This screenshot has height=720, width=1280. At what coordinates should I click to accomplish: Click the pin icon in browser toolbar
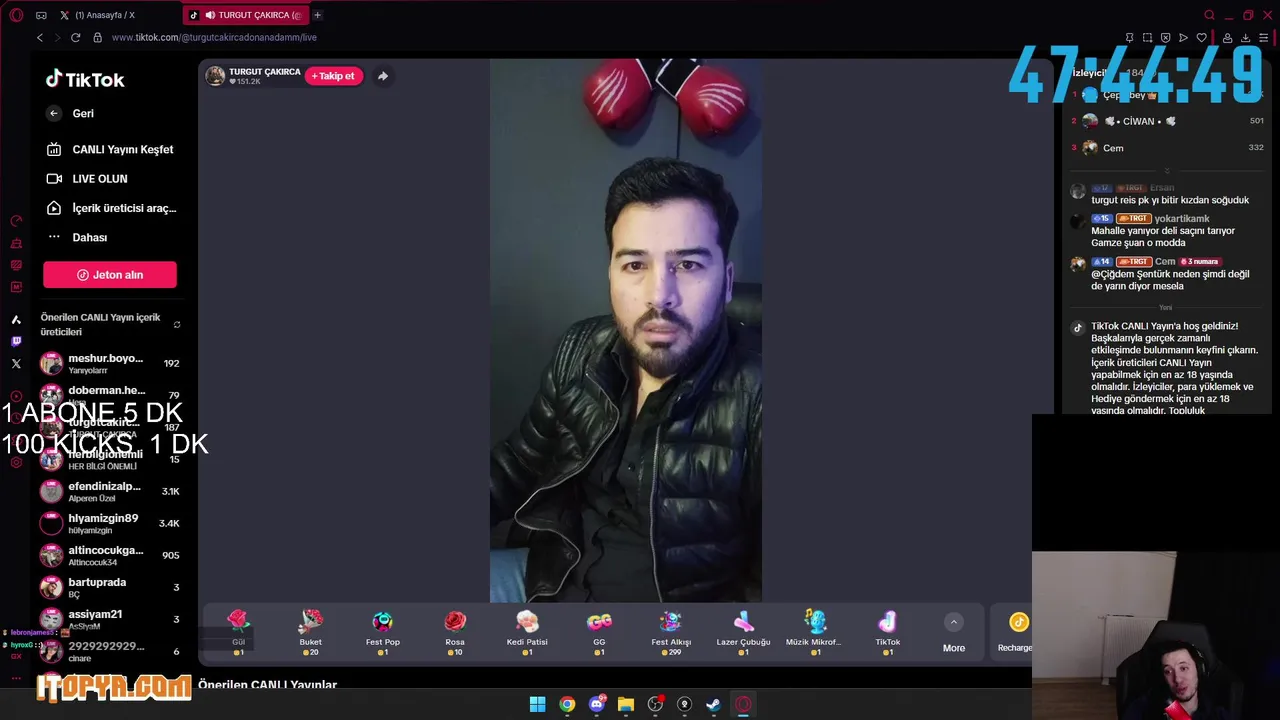pyautogui.click(x=1129, y=38)
